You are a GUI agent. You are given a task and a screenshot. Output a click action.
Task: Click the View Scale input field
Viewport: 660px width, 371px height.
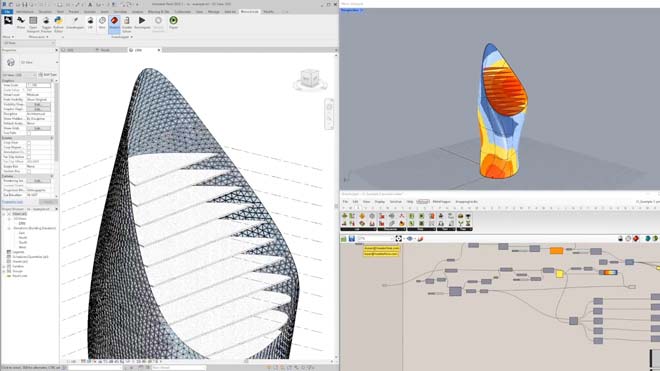pos(39,85)
